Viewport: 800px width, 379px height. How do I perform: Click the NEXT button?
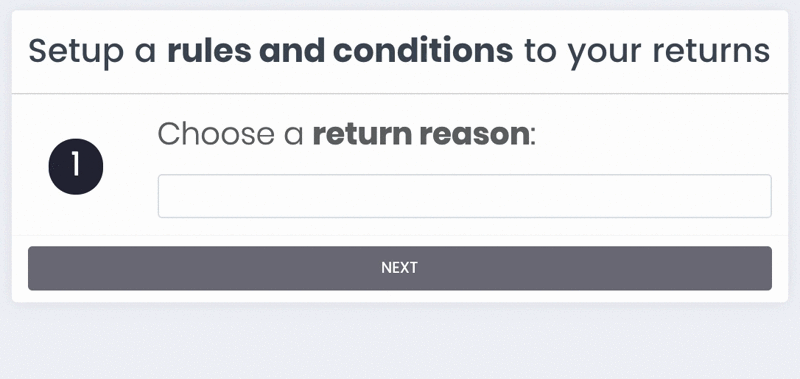tap(399, 268)
